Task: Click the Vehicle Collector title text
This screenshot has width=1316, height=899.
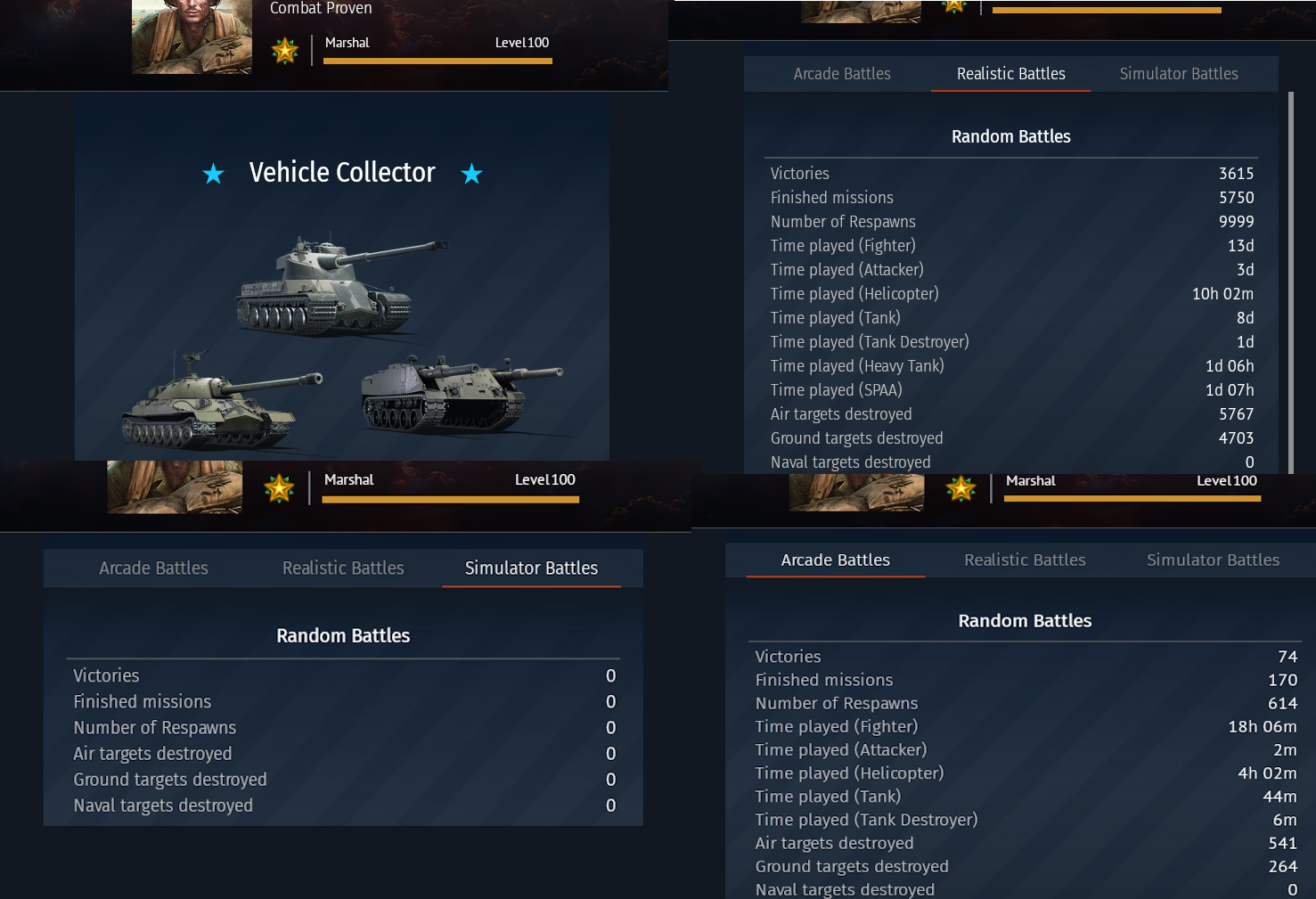Action: tap(342, 173)
